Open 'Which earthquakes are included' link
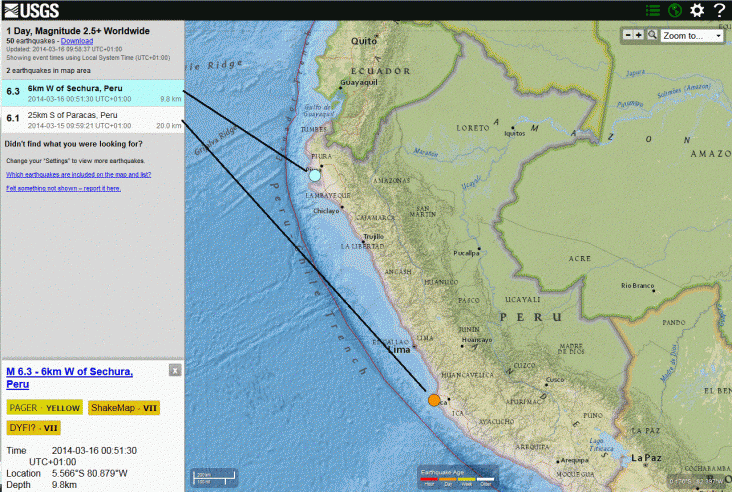The image size is (732, 492). click(x=78, y=174)
